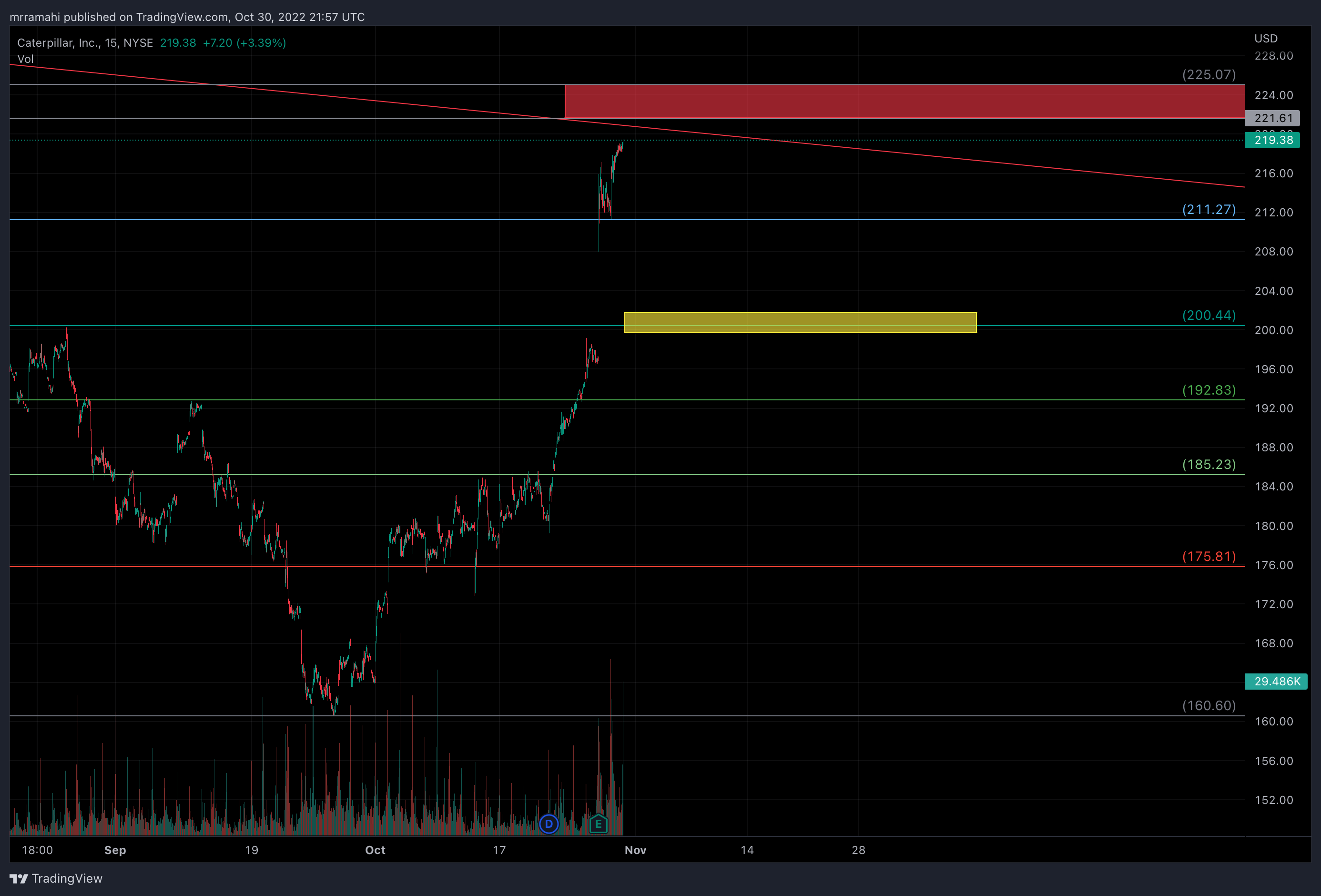The width and height of the screenshot is (1321, 896).
Task: Select the red resistance zone rectangle
Action: pyautogui.click(x=904, y=101)
